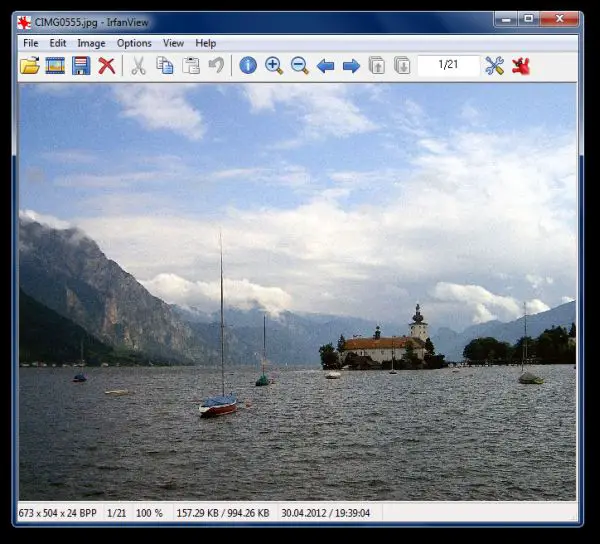The image size is (600, 544).
Task: Click the Undo arrow icon
Action: tap(217, 65)
